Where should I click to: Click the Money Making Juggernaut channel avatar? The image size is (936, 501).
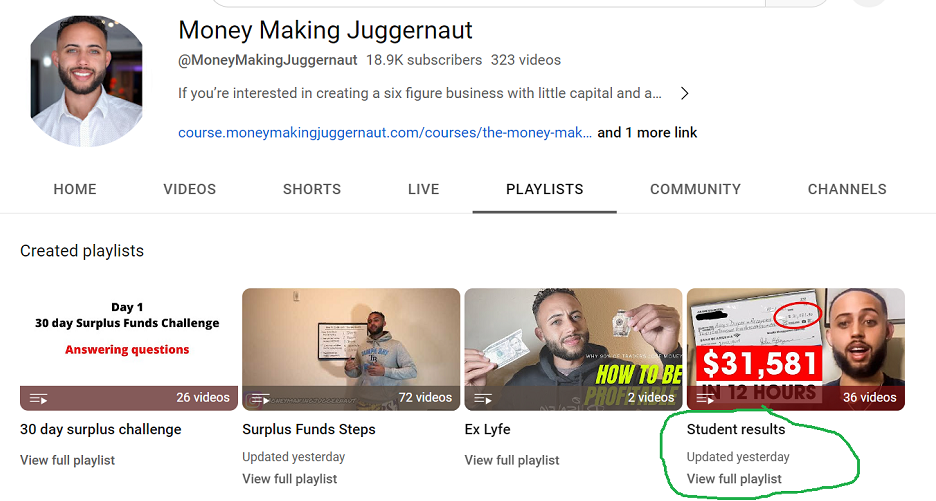point(86,81)
